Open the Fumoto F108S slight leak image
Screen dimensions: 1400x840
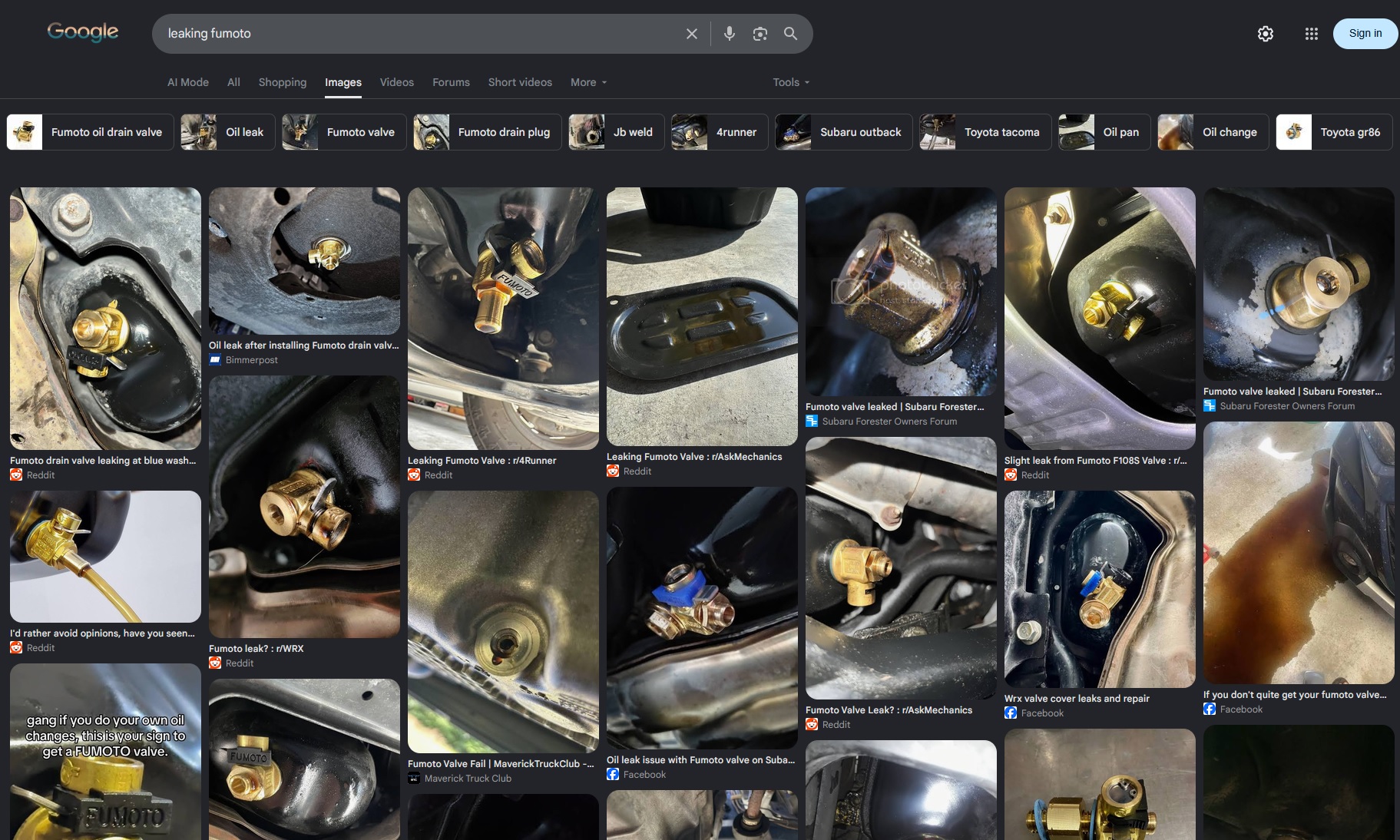pos(1100,319)
